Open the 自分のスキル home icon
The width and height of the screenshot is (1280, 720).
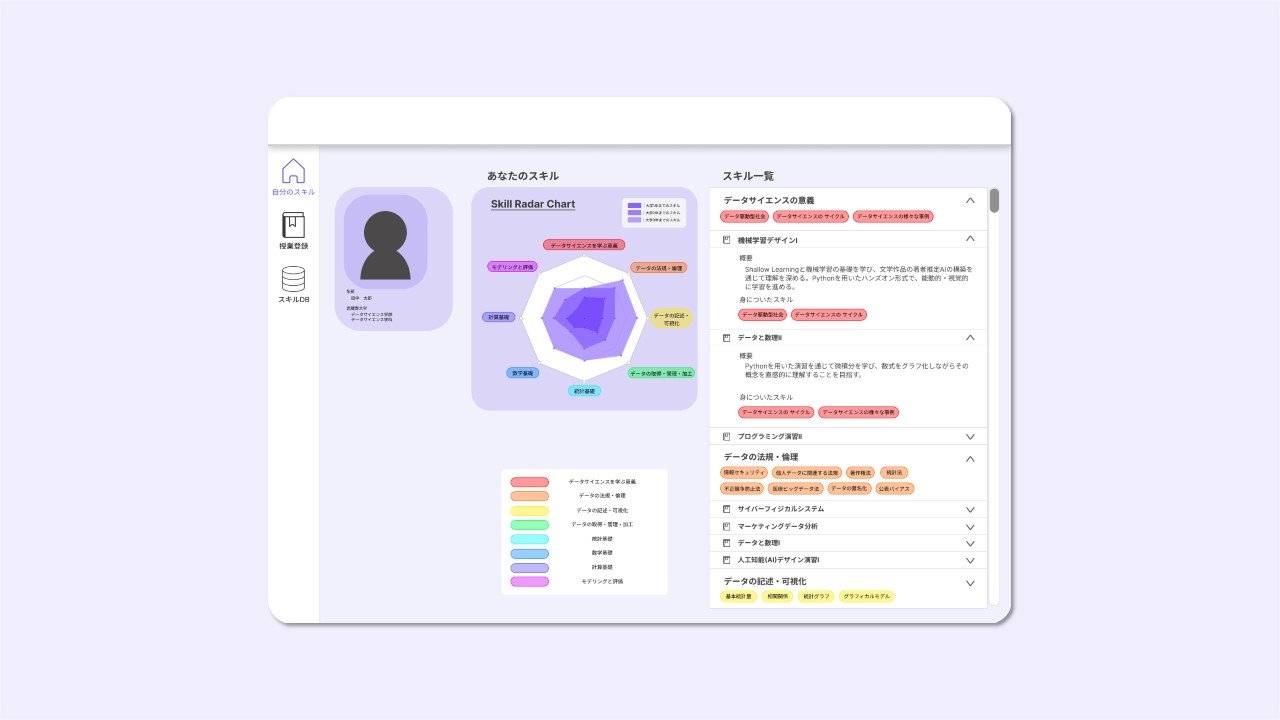click(x=293, y=172)
